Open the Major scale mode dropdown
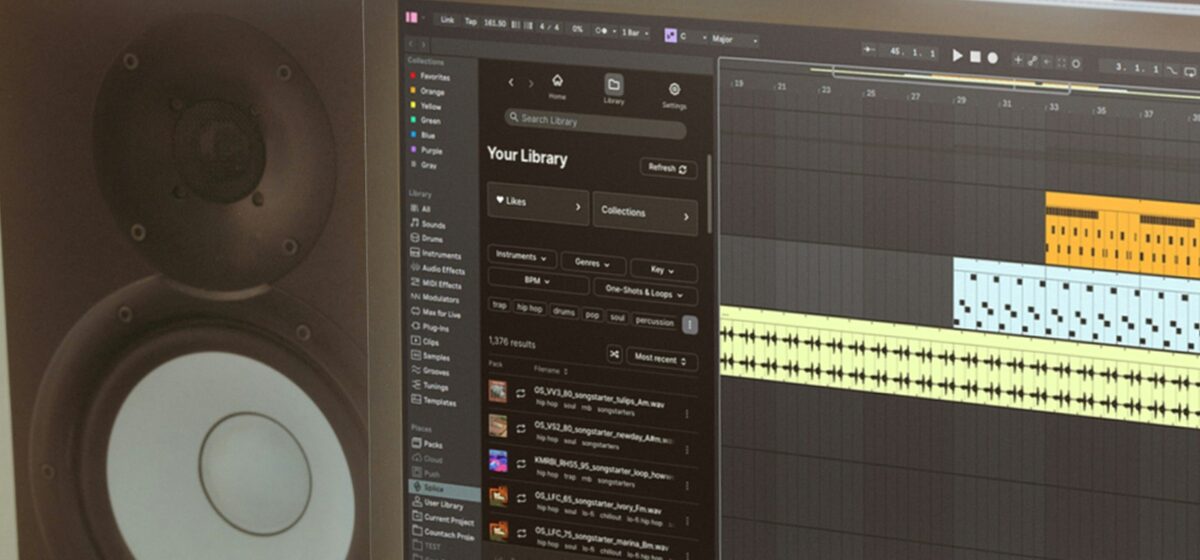This screenshot has height=560, width=1200. pyautogui.click(x=733, y=40)
